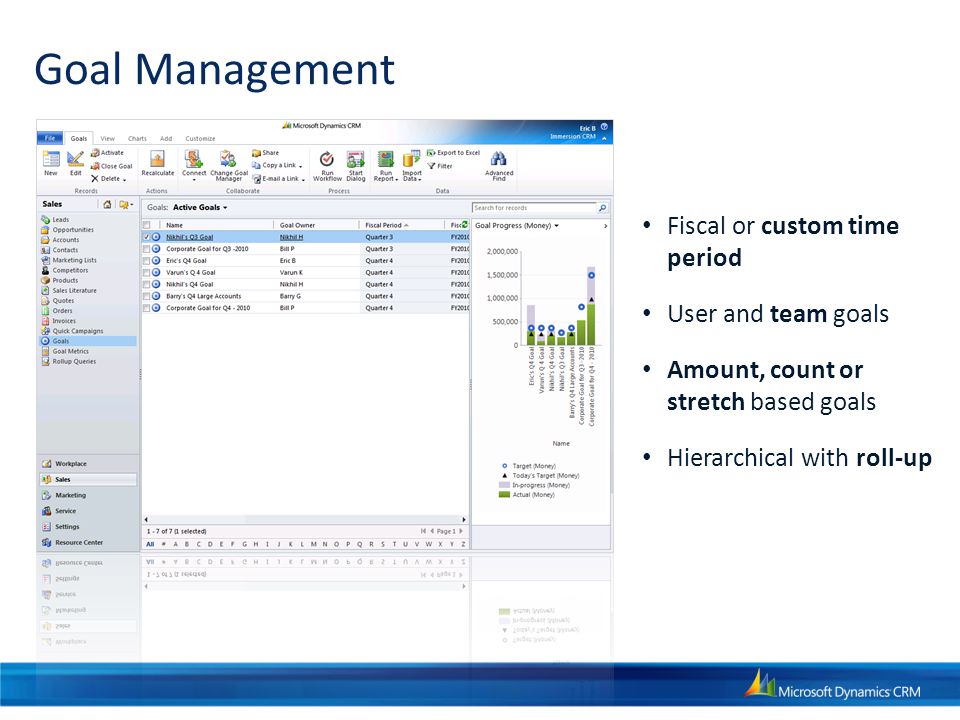Click the help icon near Eric B
Image resolution: width=960 pixels, height=720 pixels.
(x=604, y=127)
